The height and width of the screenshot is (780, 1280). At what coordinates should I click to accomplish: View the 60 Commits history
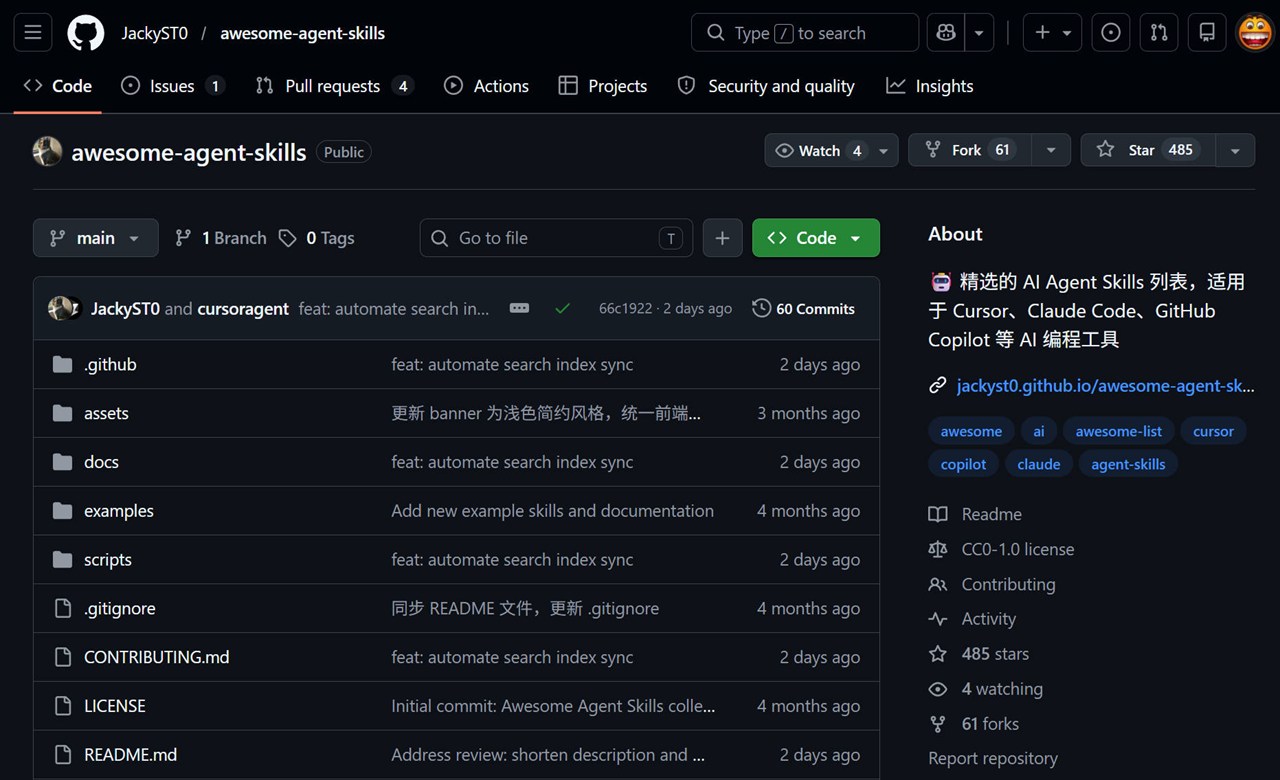coord(803,309)
